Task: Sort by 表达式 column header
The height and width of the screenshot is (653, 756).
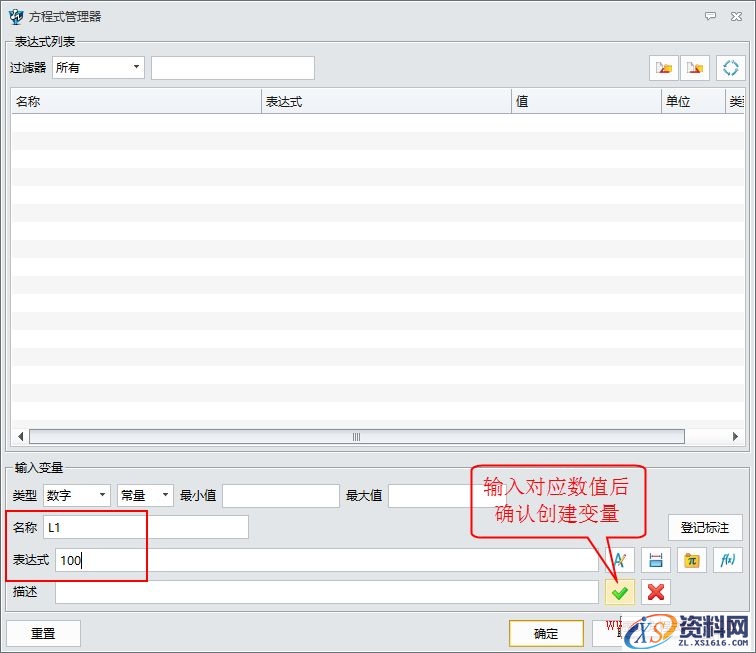Action: [386, 101]
